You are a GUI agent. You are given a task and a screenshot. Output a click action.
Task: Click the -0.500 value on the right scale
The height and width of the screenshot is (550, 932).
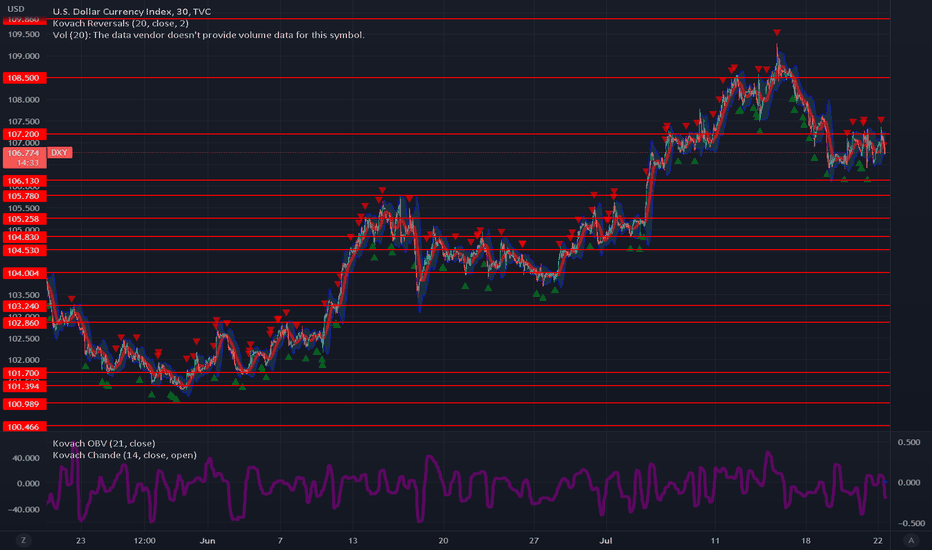pyautogui.click(x=911, y=523)
